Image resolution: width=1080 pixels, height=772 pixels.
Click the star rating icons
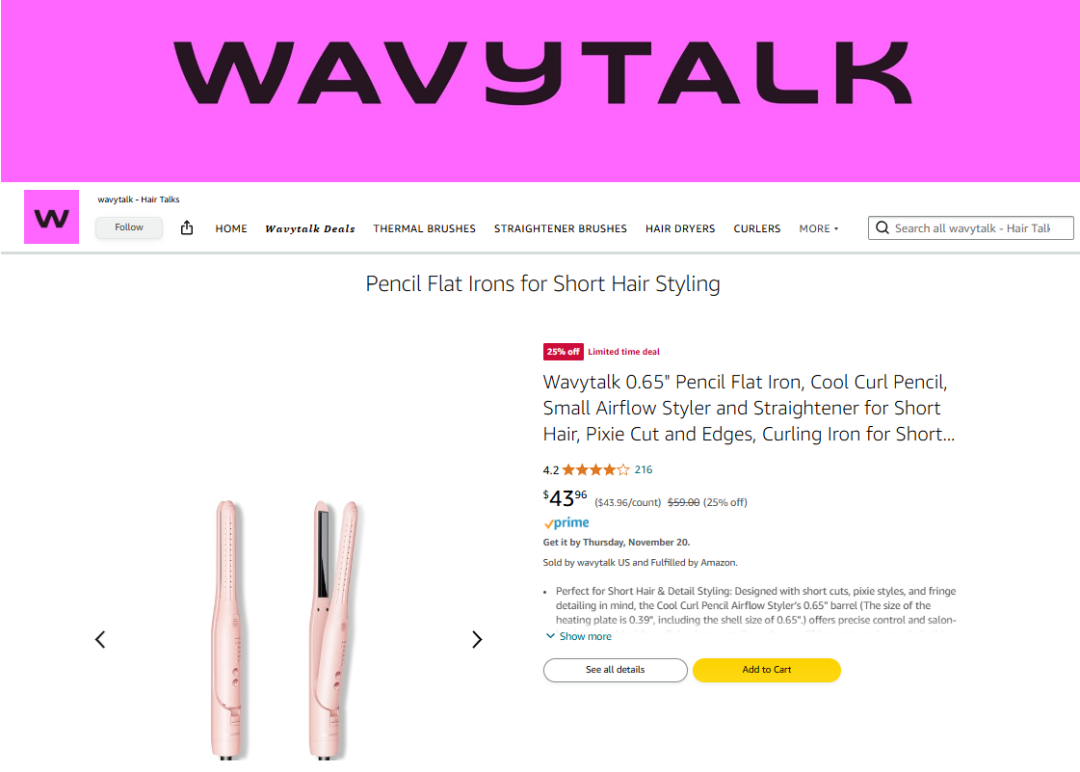coord(596,470)
